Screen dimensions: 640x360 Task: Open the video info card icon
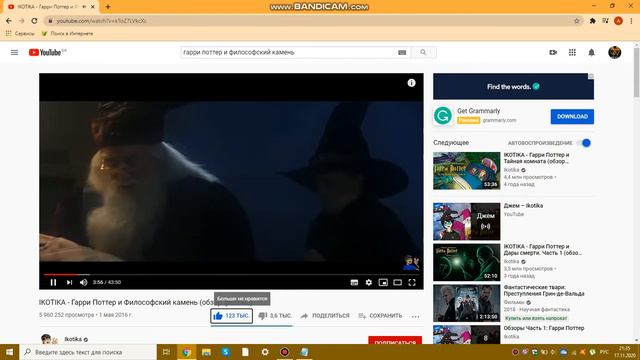click(x=411, y=83)
